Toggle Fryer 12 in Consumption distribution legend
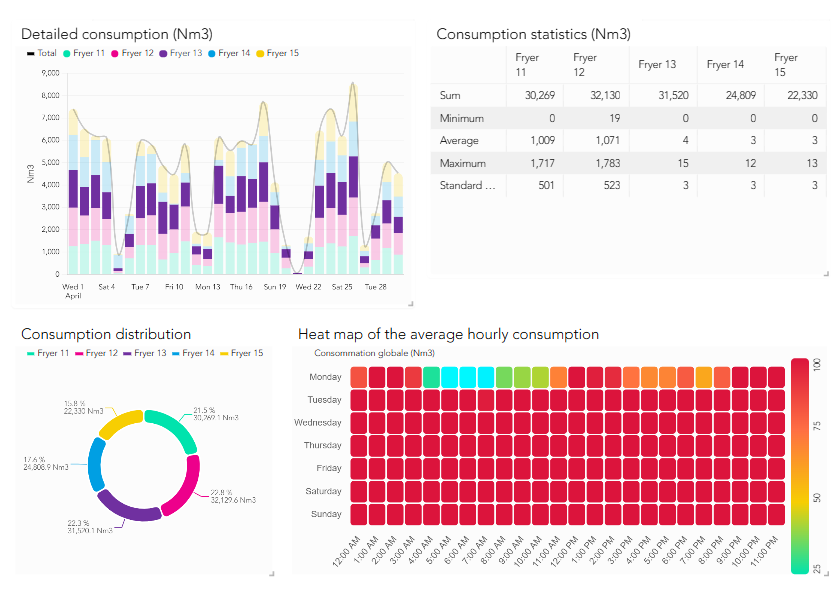 click(96, 353)
